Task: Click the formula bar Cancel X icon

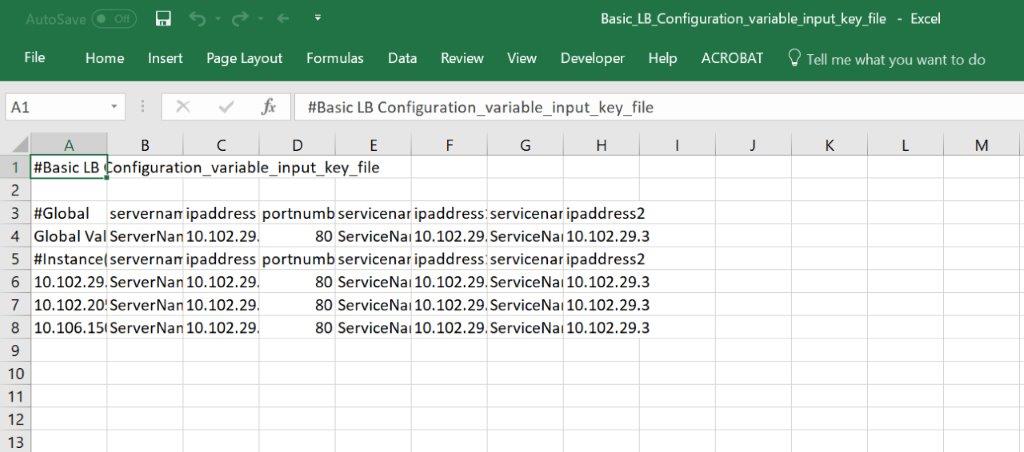Action: (x=183, y=107)
